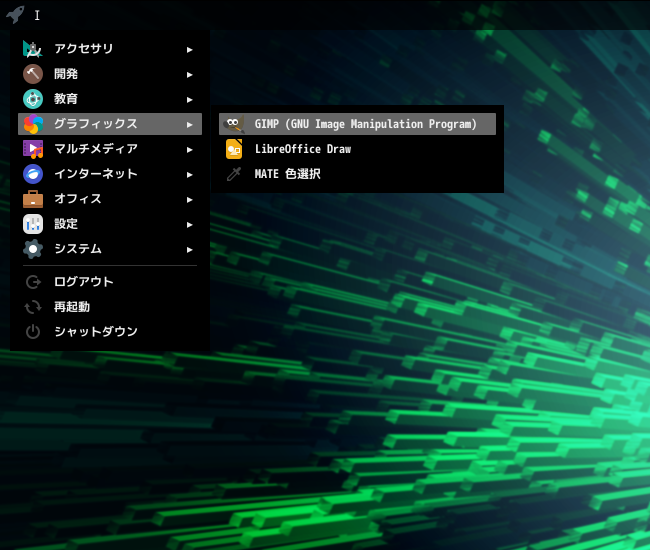This screenshot has height=550, width=650.
Task: Open the システム menu category
Action: pos(110,249)
